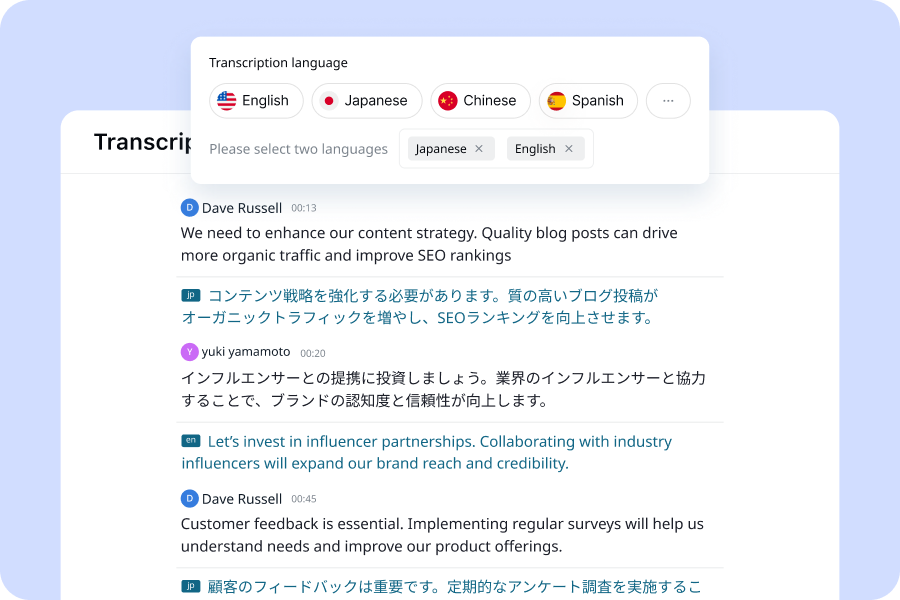Click the Spain flag icon
Viewport: 900px width, 600px height.
(556, 101)
